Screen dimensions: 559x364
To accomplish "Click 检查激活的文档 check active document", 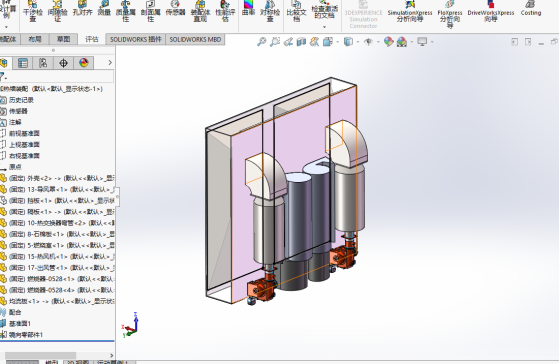I will click(x=324, y=9).
